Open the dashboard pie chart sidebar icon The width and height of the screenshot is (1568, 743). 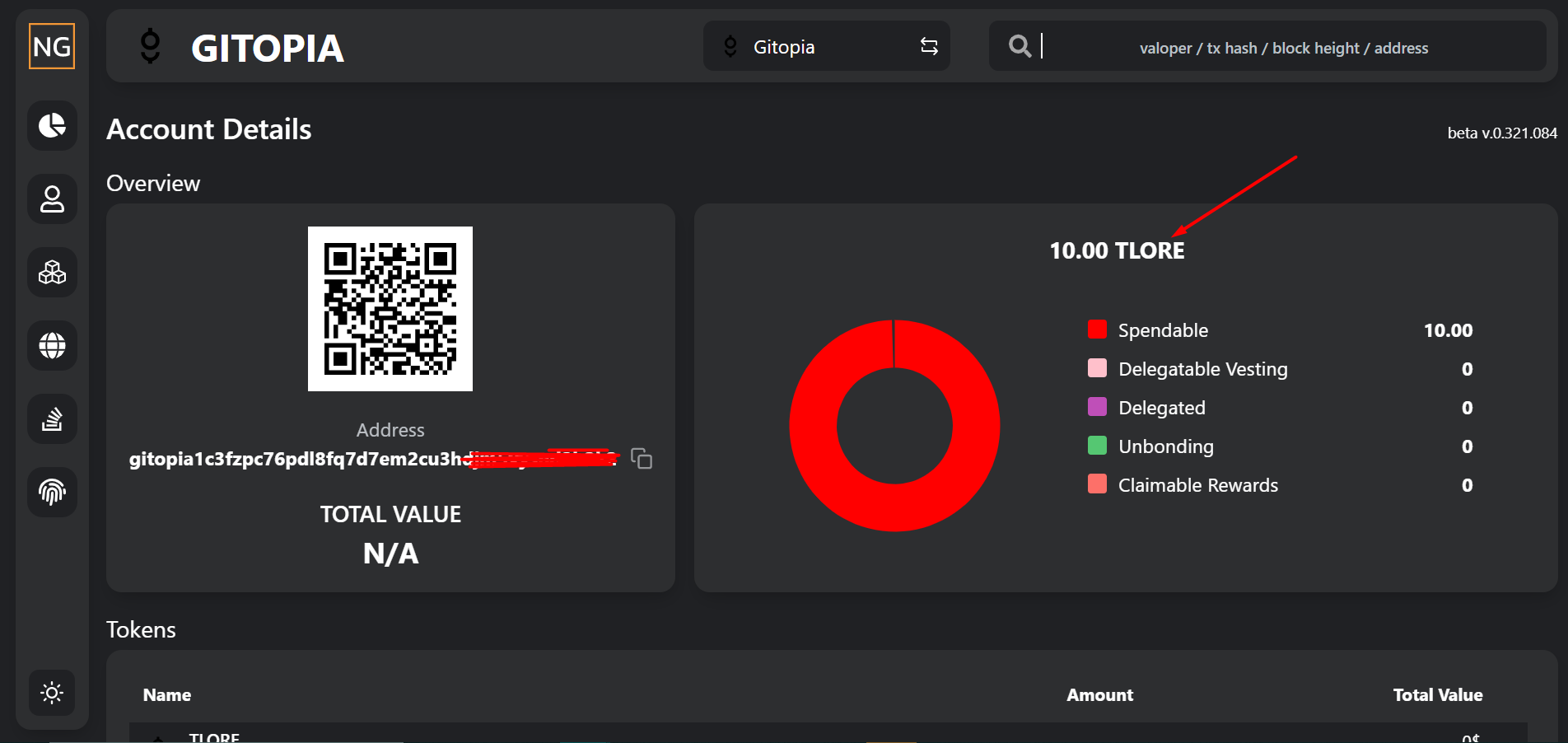52,125
